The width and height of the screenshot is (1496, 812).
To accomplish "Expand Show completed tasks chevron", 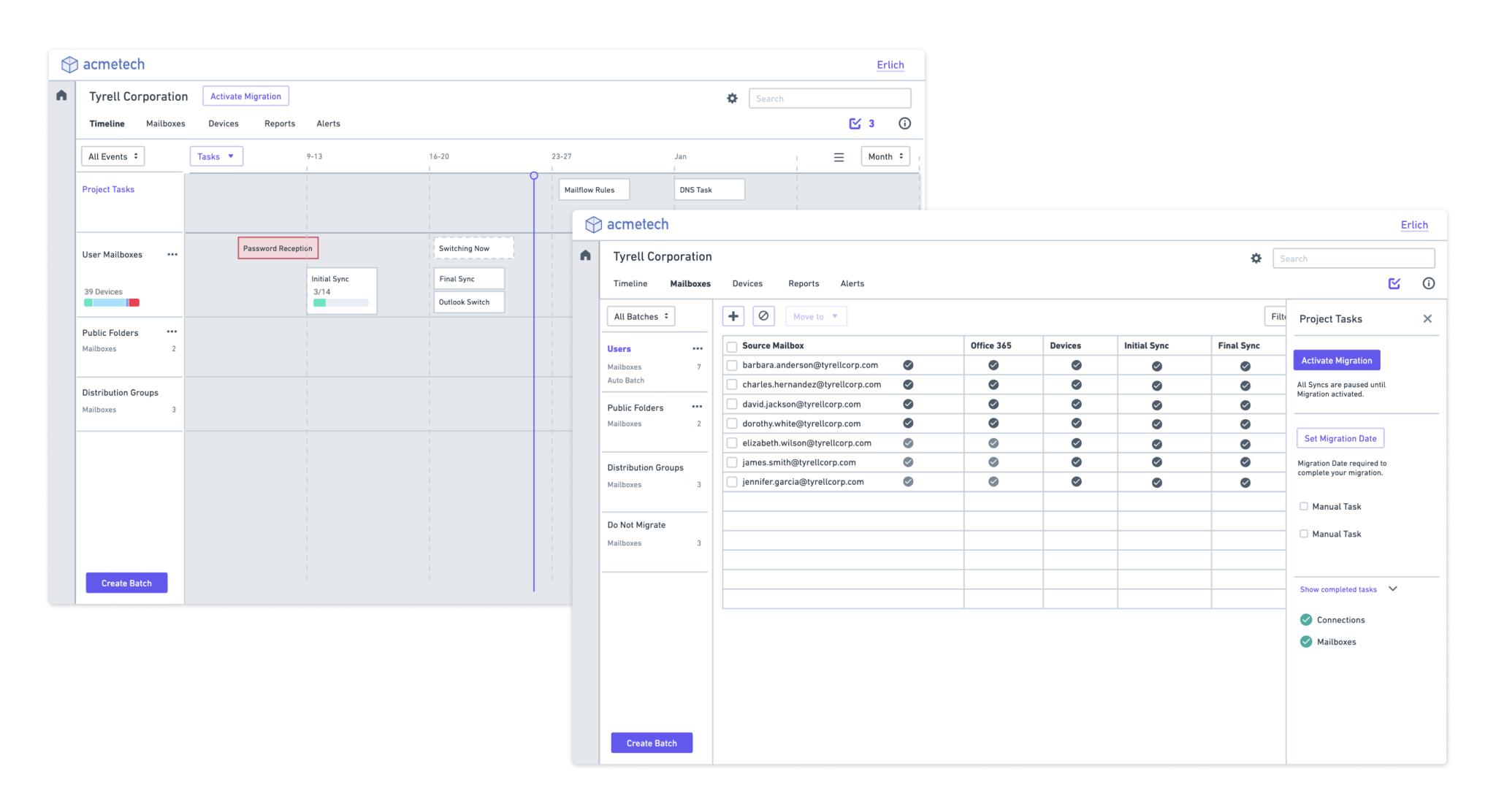I will [x=1392, y=589].
